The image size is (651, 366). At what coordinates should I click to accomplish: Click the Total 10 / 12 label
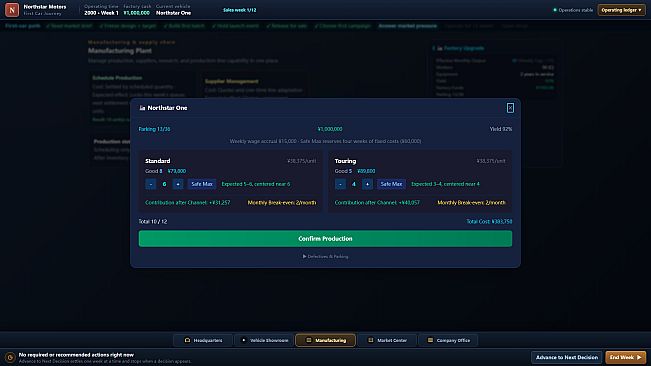click(x=153, y=222)
